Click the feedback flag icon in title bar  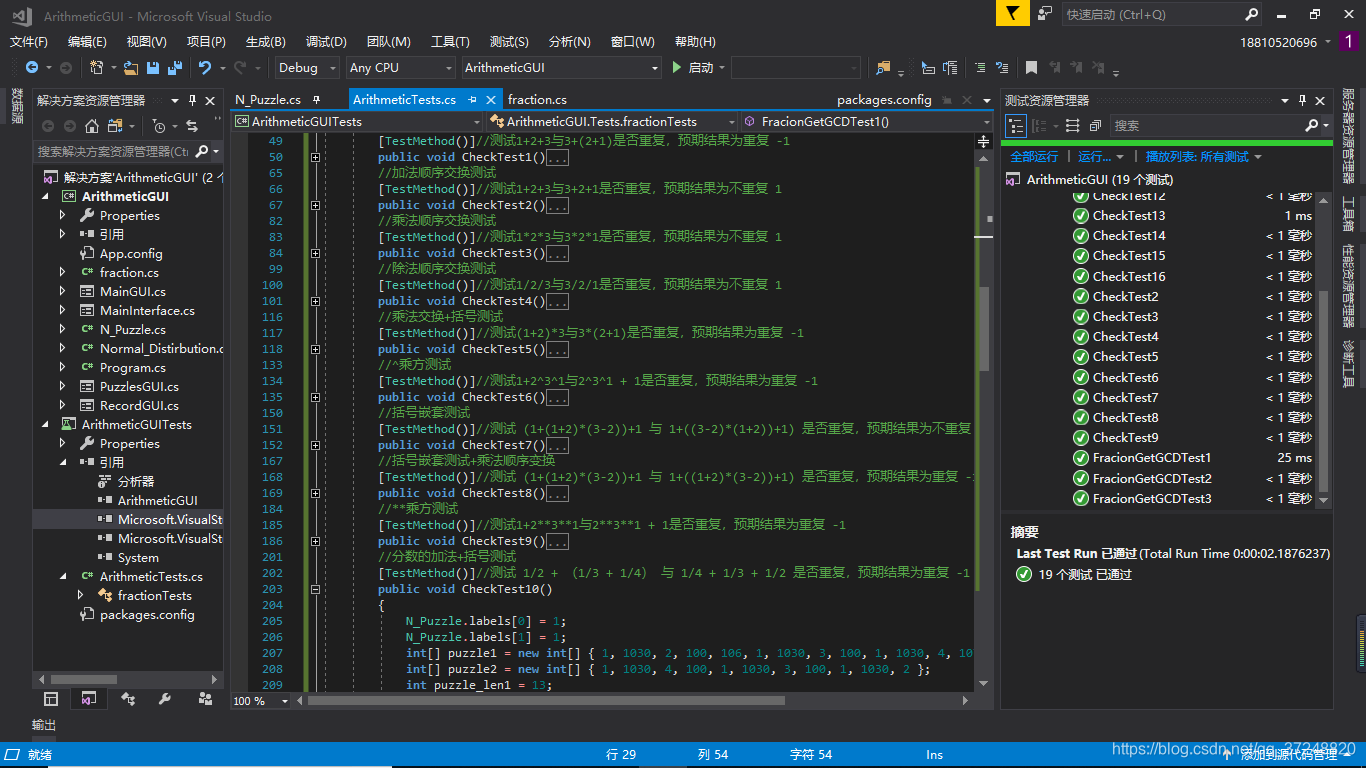click(1012, 14)
